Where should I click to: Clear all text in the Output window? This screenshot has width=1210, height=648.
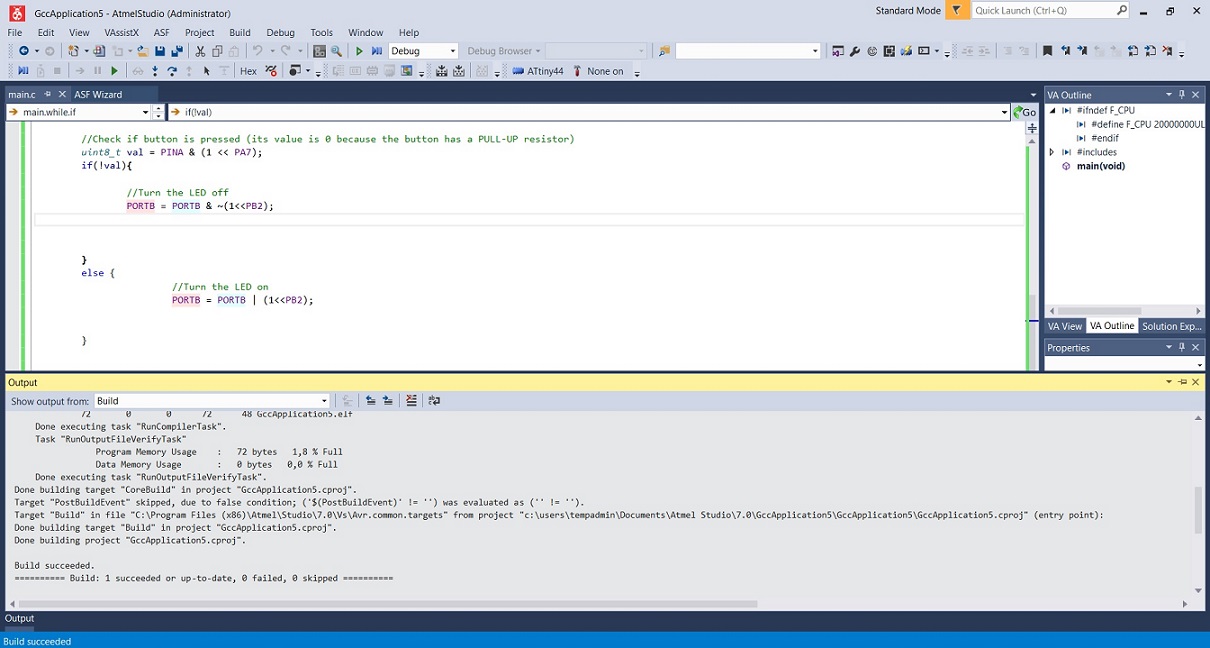411,400
